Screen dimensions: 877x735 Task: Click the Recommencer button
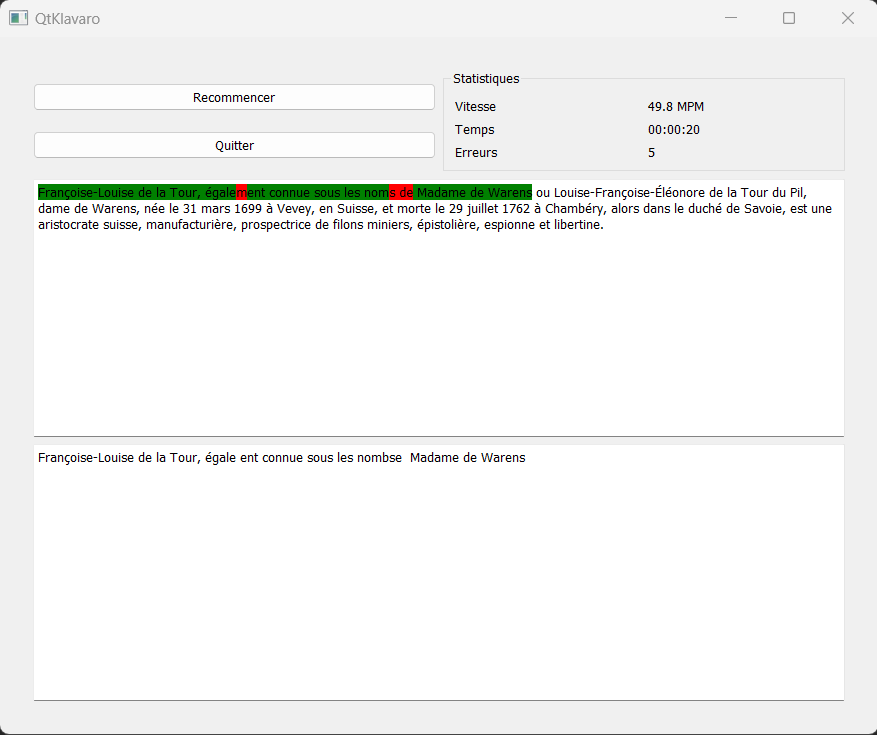(x=234, y=97)
